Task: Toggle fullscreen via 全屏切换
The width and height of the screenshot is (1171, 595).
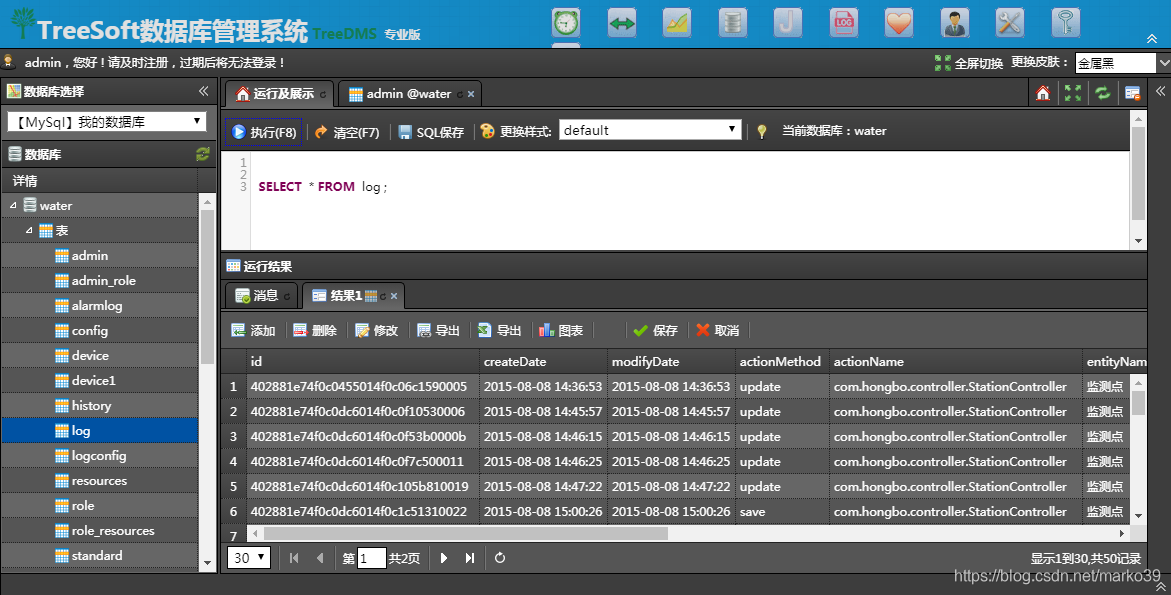Action: 969,63
